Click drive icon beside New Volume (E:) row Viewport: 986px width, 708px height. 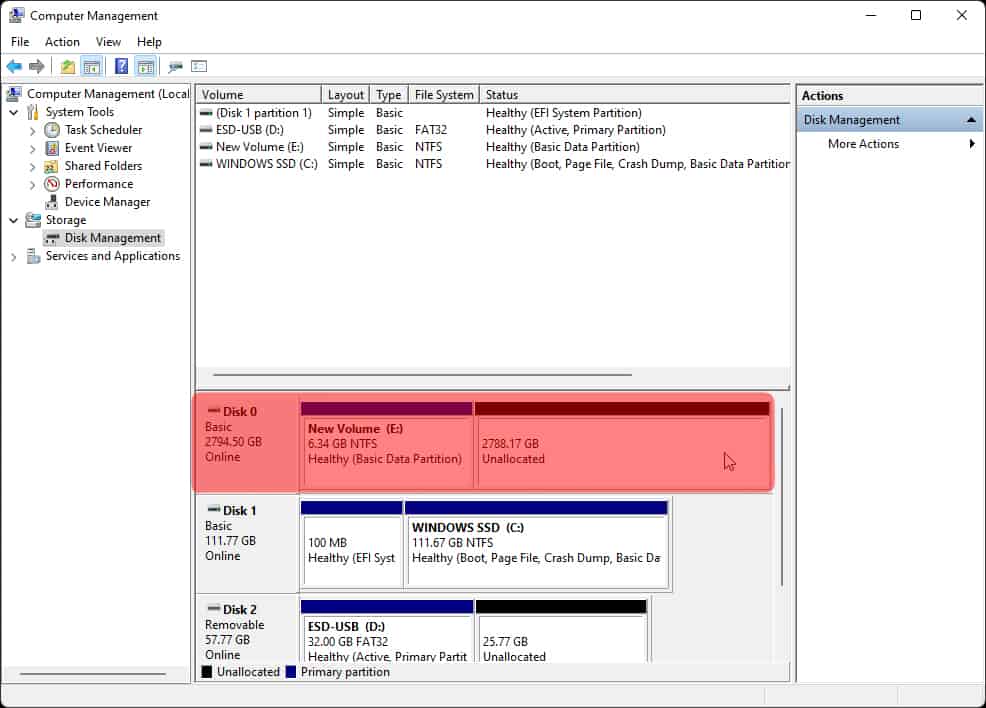pos(206,147)
